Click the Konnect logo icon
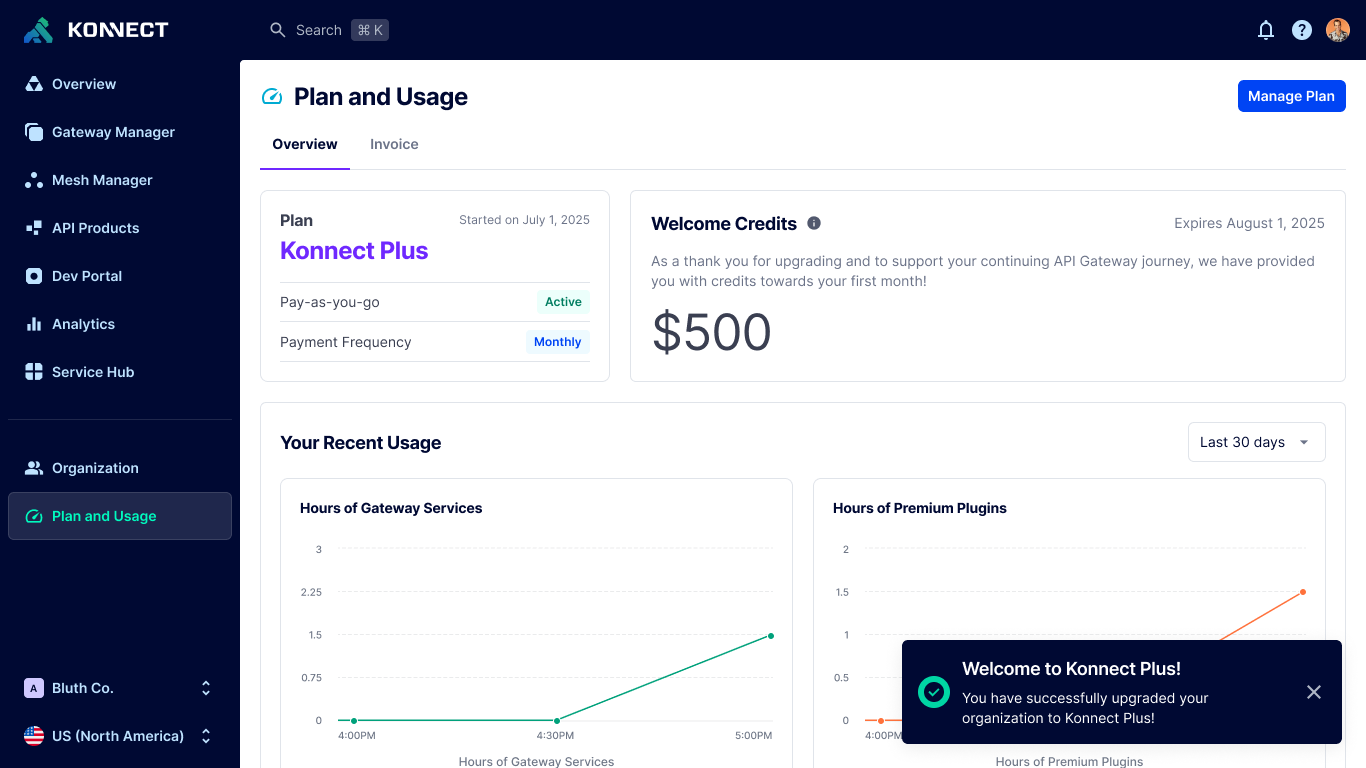This screenshot has width=1366, height=768. coord(38,30)
